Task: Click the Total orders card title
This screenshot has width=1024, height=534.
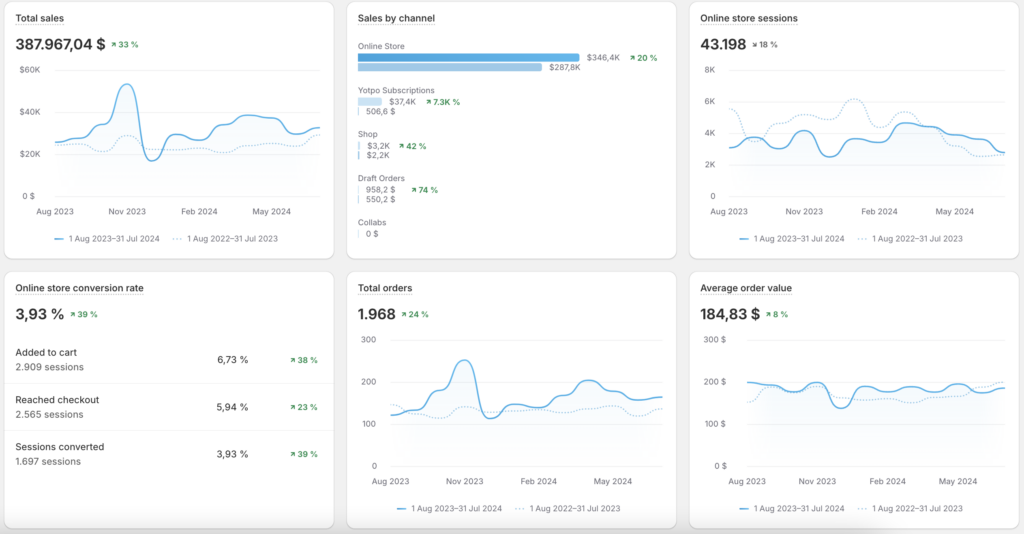Action: coord(385,288)
